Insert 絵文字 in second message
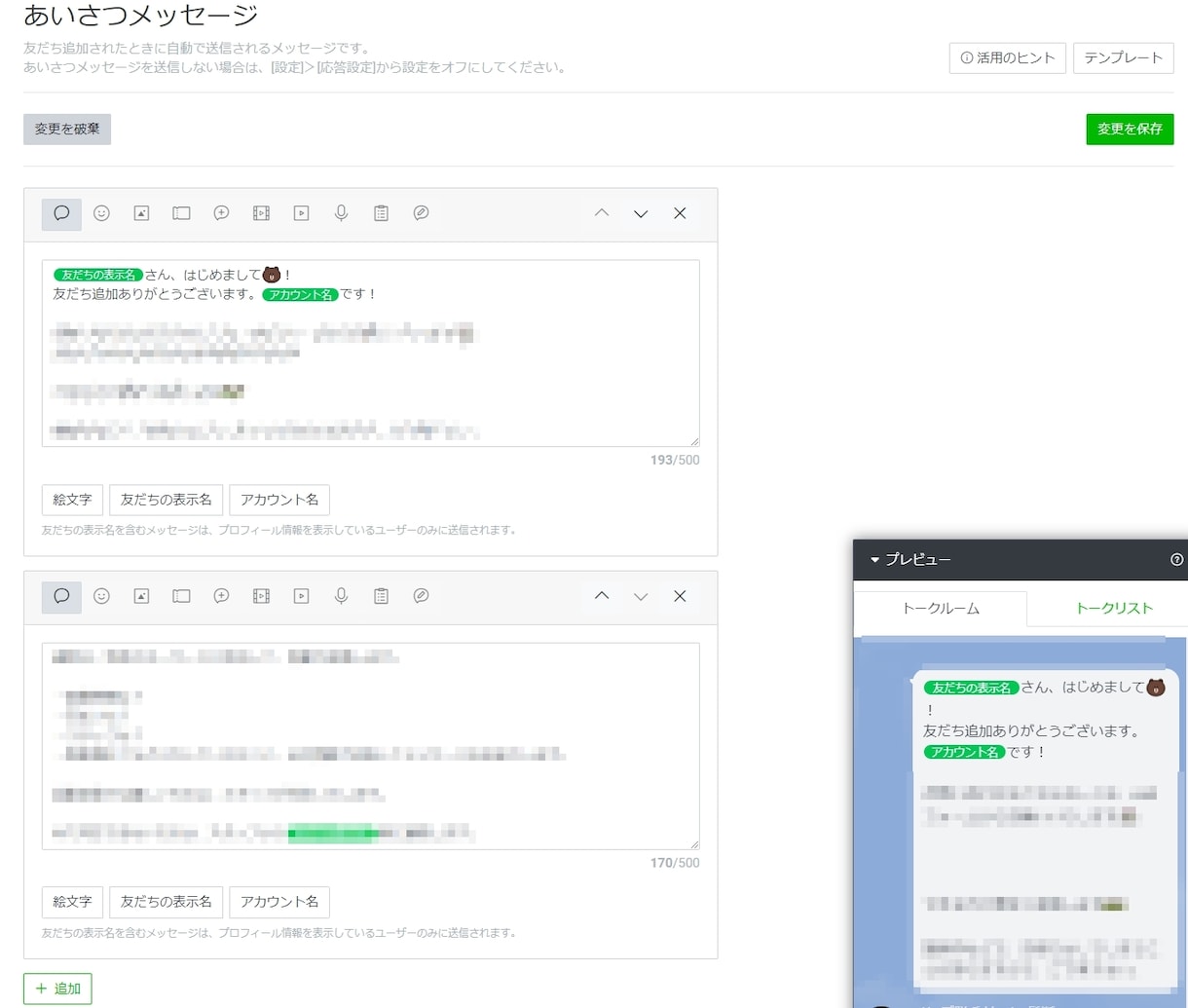Image resolution: width=1188 pixels, height=1008 pixels. tap(72, 902)
